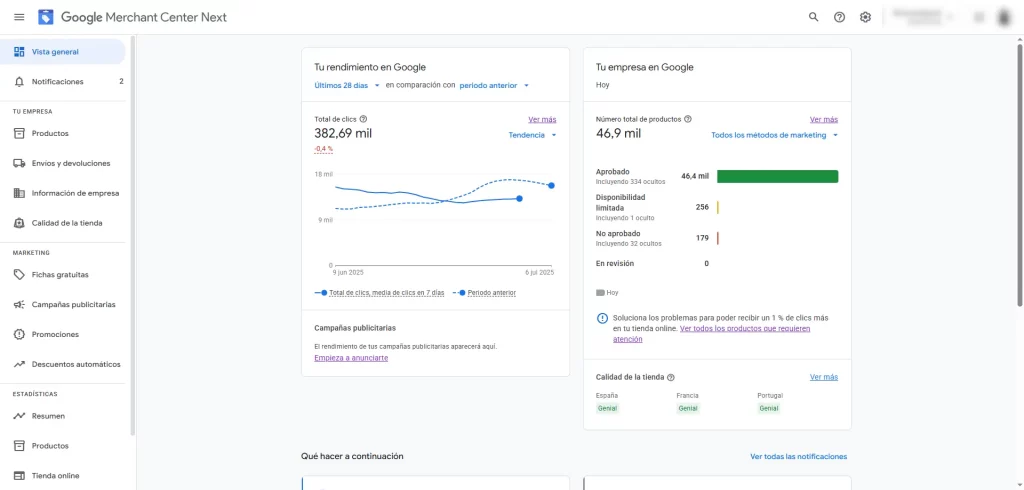
Task: Click the Campañas publicitarias megaphone icon
Action: point(19,304)
